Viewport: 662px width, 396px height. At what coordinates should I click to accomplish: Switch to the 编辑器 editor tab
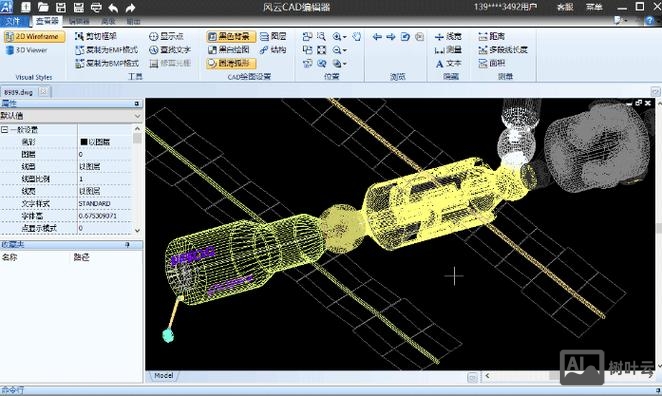(x=79, y=22)
